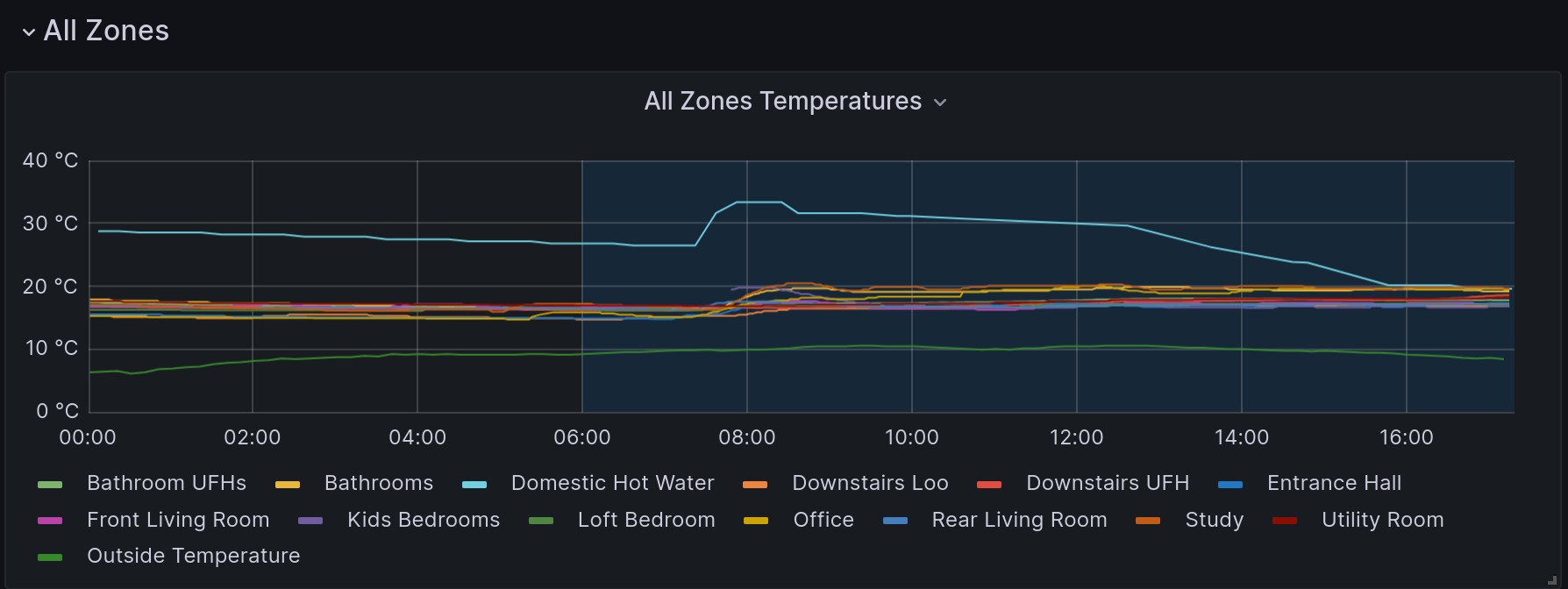Click the All Zones row title

click(106, 31)
